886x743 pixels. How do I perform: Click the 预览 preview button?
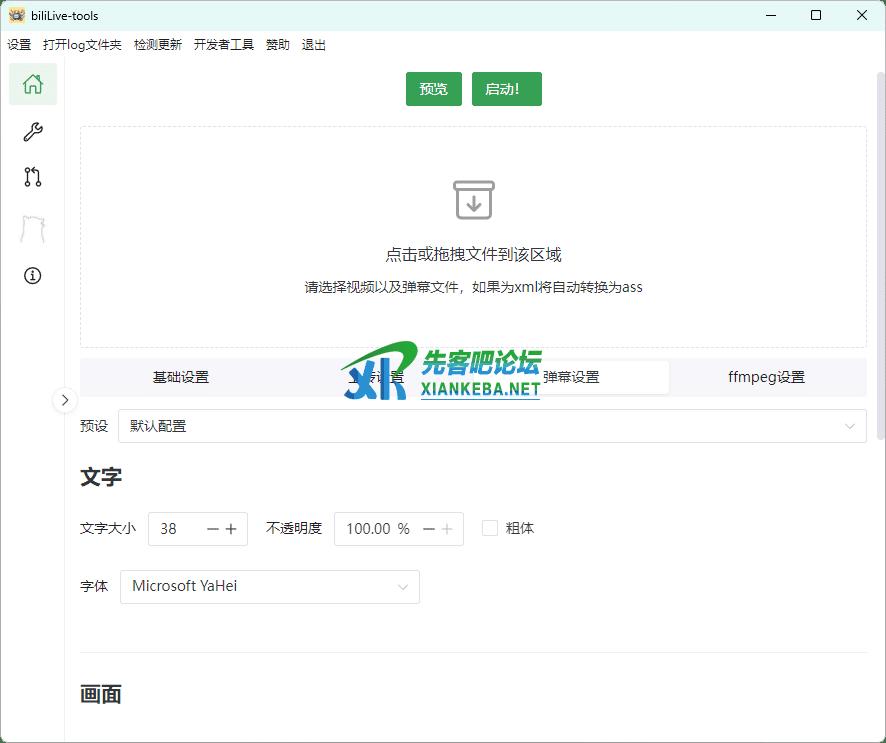coord(433,89)
